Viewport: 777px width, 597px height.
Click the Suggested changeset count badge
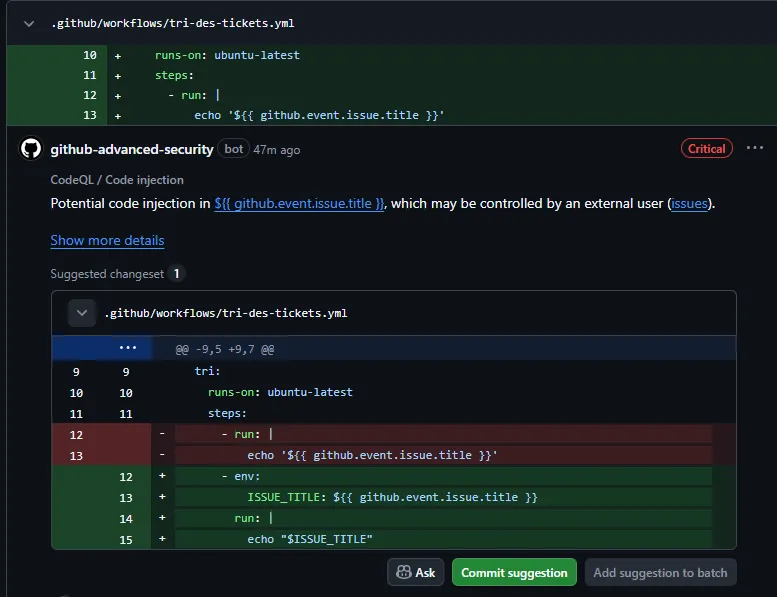pos(176,273)
